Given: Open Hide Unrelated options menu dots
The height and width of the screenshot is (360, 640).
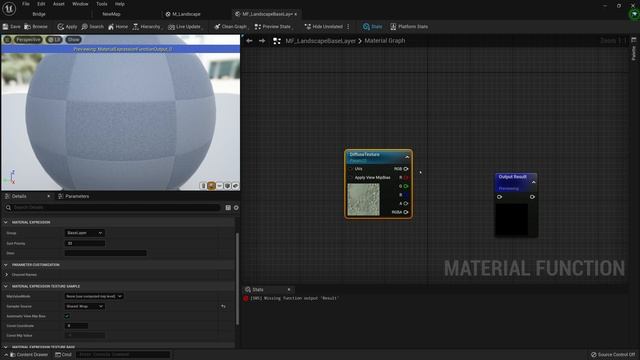Looking at the screenshot, I should pyautogui.click(x=348, y=27).
